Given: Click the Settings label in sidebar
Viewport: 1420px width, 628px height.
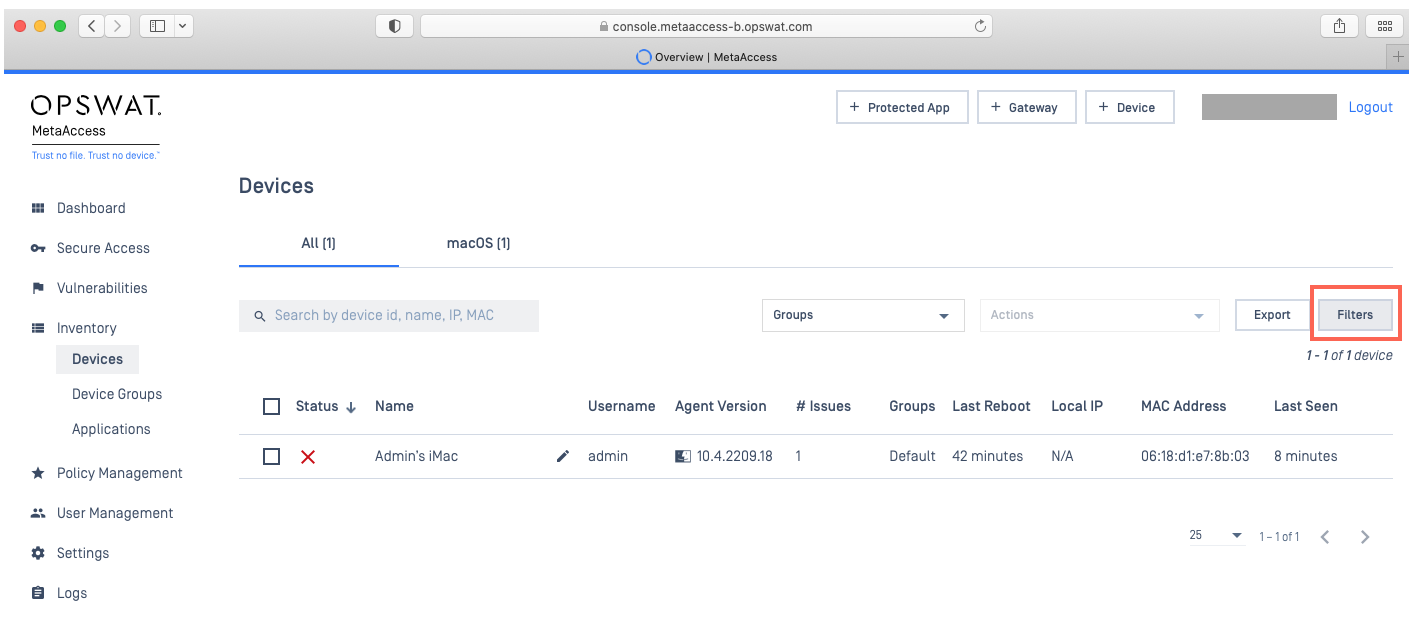Looking at the screenshot, I should pos(83,553).
